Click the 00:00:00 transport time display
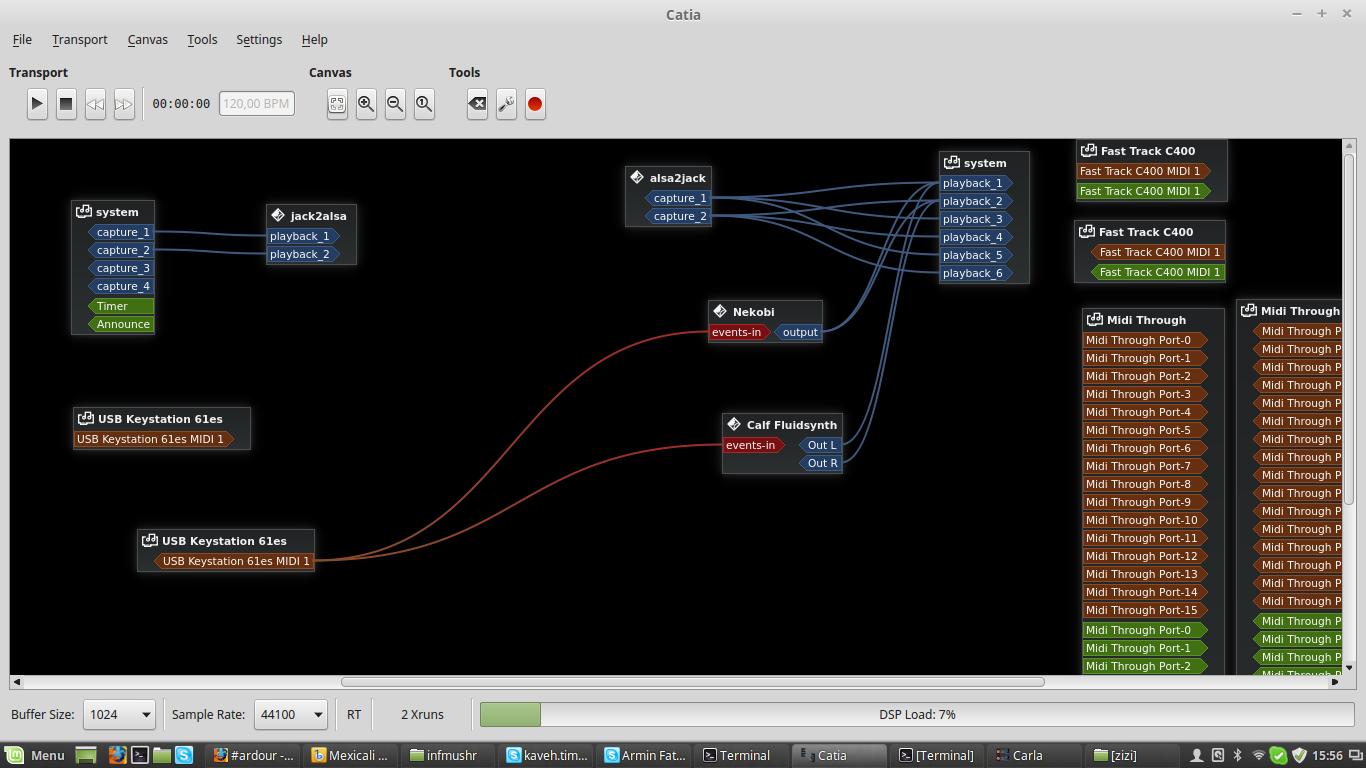1366x768 pixels. coord(181,103)
